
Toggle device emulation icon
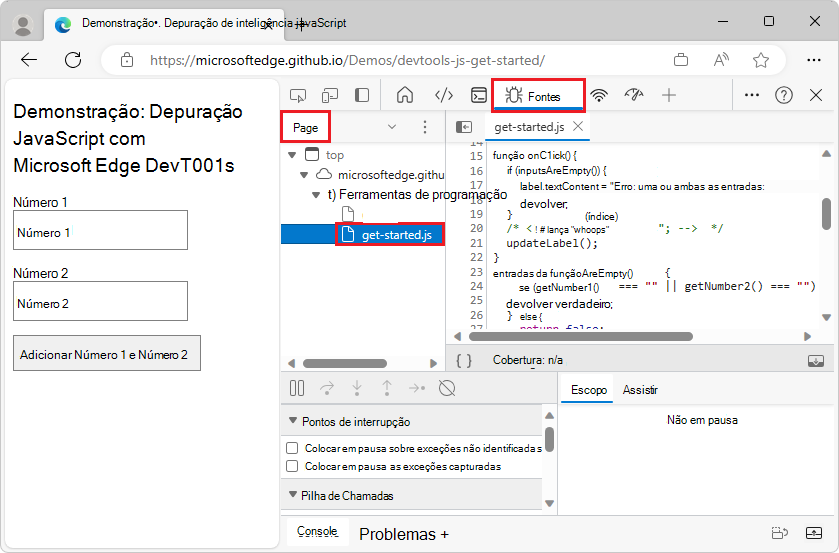point(330,96)
